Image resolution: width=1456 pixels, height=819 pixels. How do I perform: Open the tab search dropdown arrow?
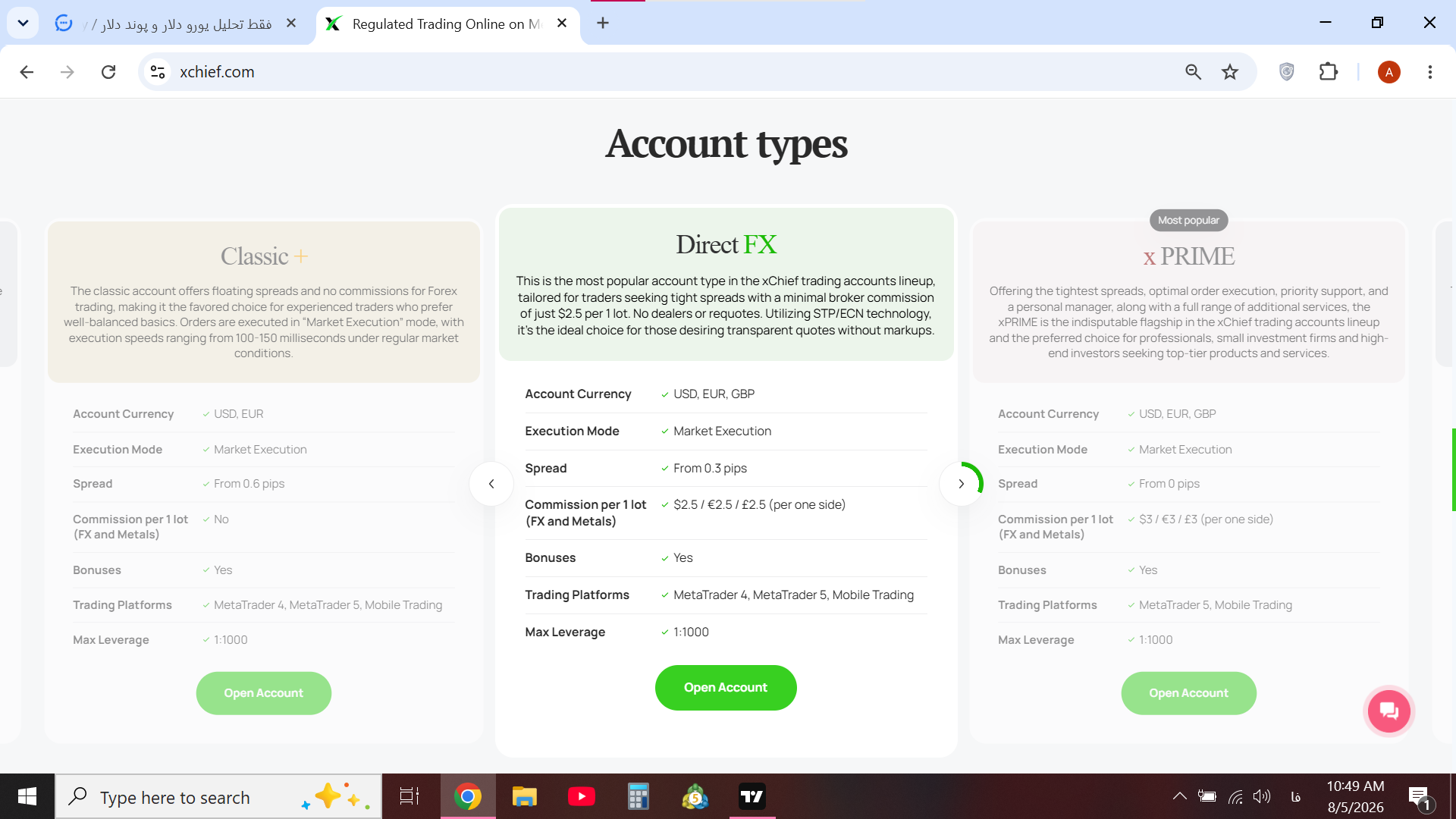coord(23,23)
